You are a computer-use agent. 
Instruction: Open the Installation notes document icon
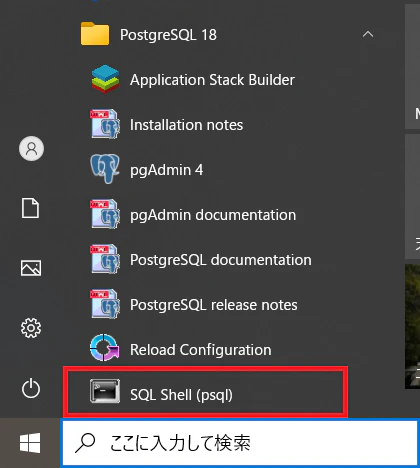click(105, 124)
